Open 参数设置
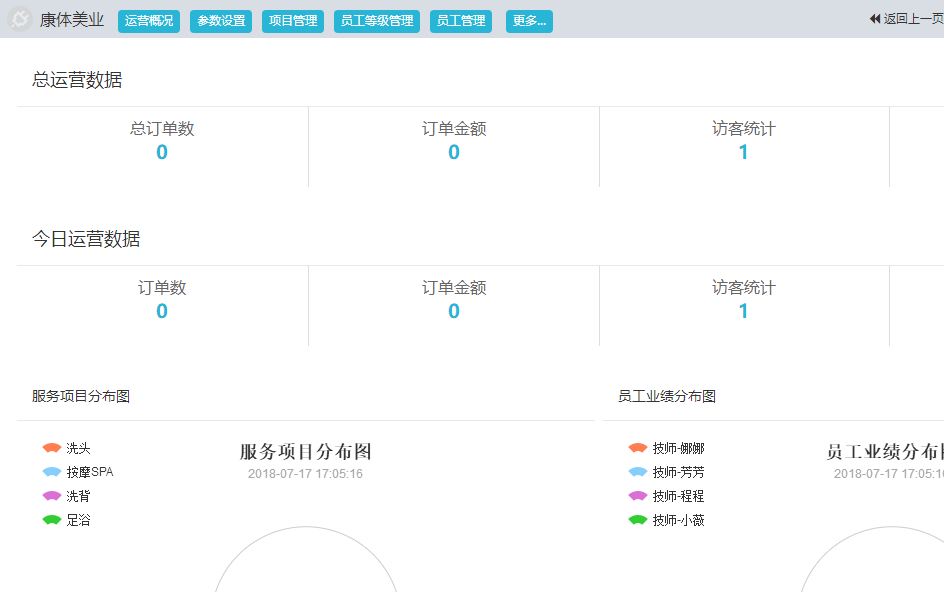 click(x=220, y=19)
